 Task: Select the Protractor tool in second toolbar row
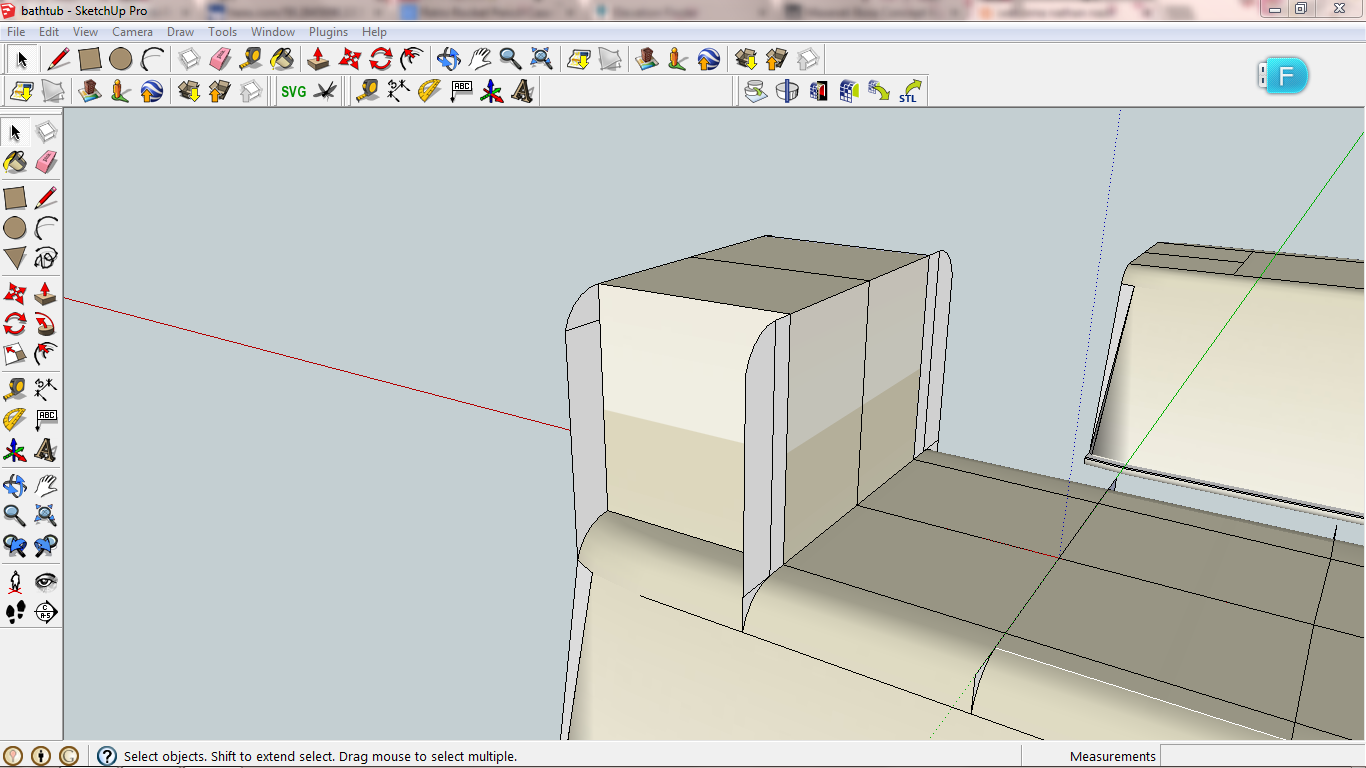coord(429,92)
